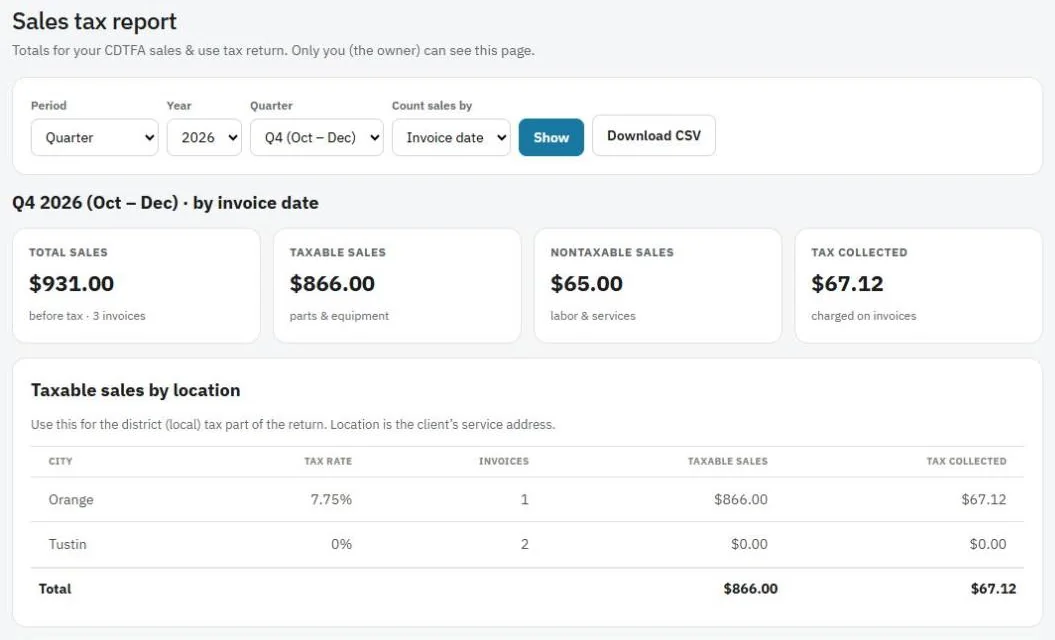Click the NONTAXABLE SALES card label
The height and width of the screenshot is (640, 1055).
point(612,252)
